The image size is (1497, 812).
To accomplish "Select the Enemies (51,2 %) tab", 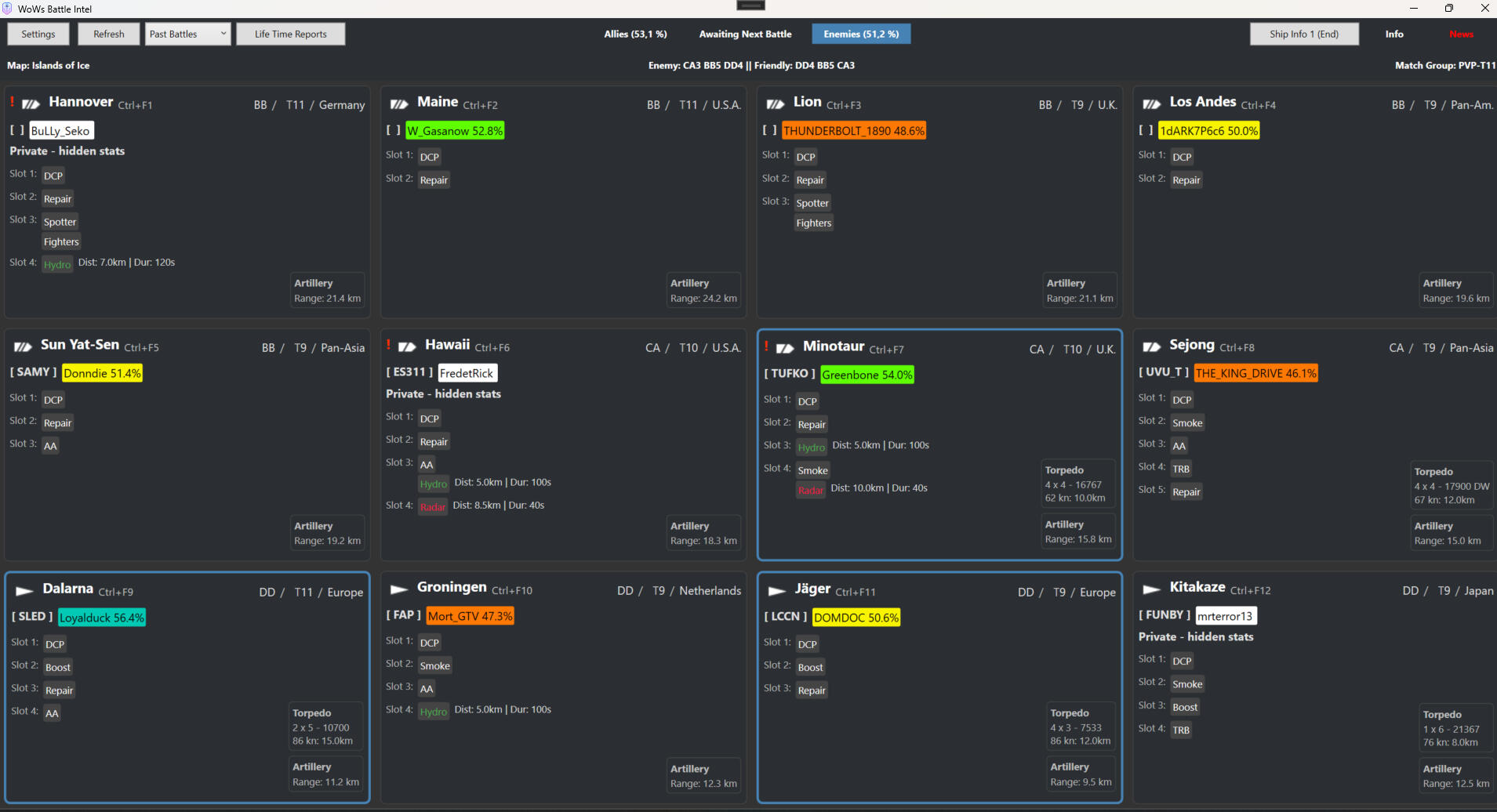I will point(861,34).
